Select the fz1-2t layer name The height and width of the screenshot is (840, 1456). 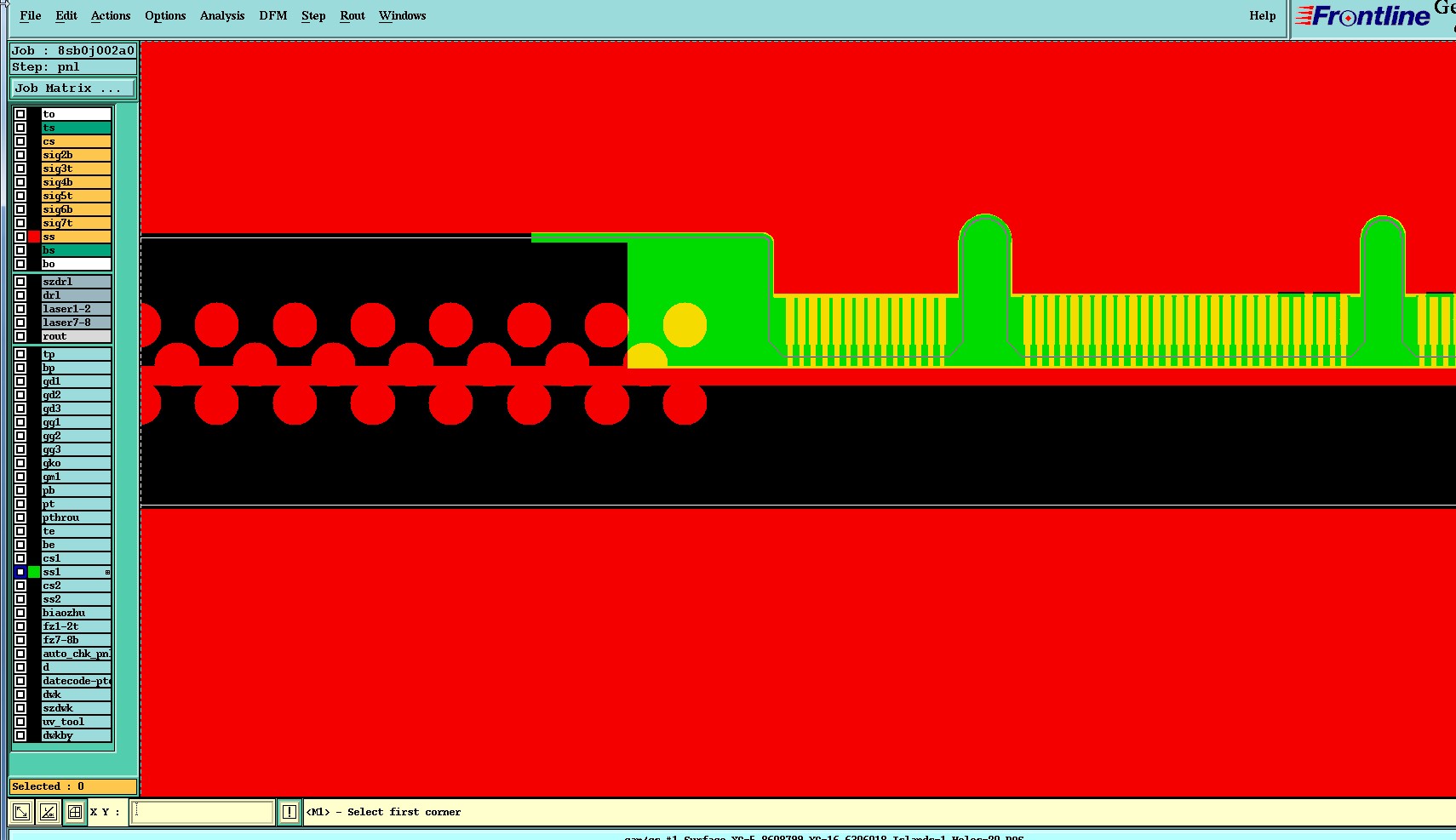coord(77,626)
